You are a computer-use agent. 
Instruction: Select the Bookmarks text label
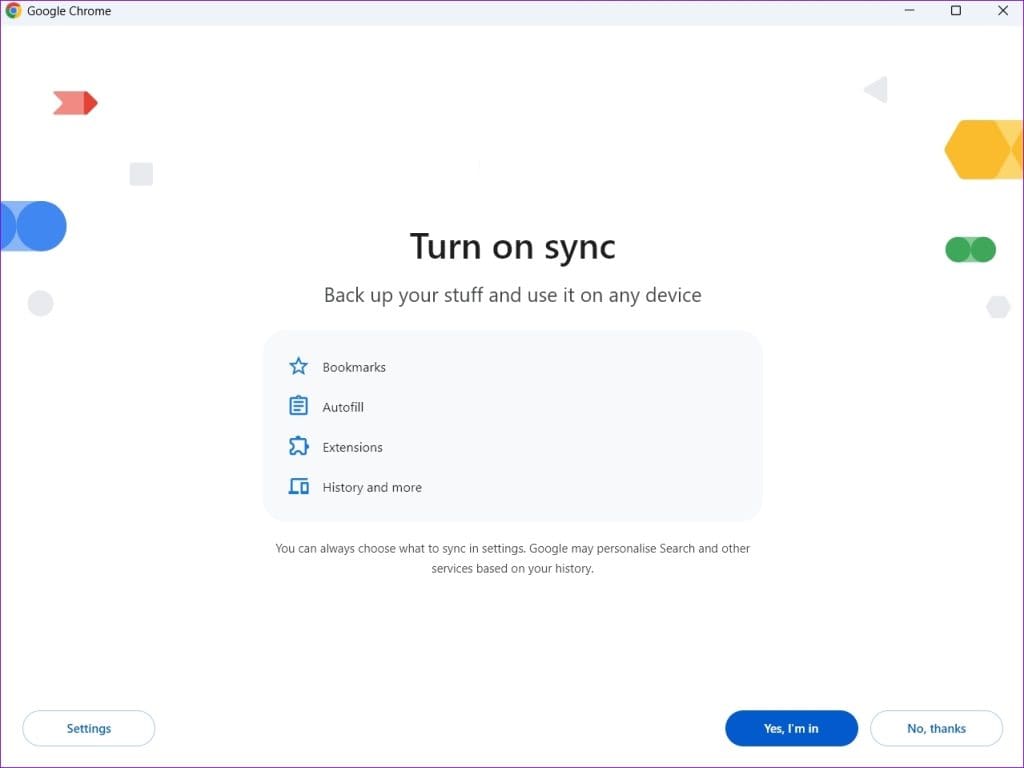pos(354,367)
